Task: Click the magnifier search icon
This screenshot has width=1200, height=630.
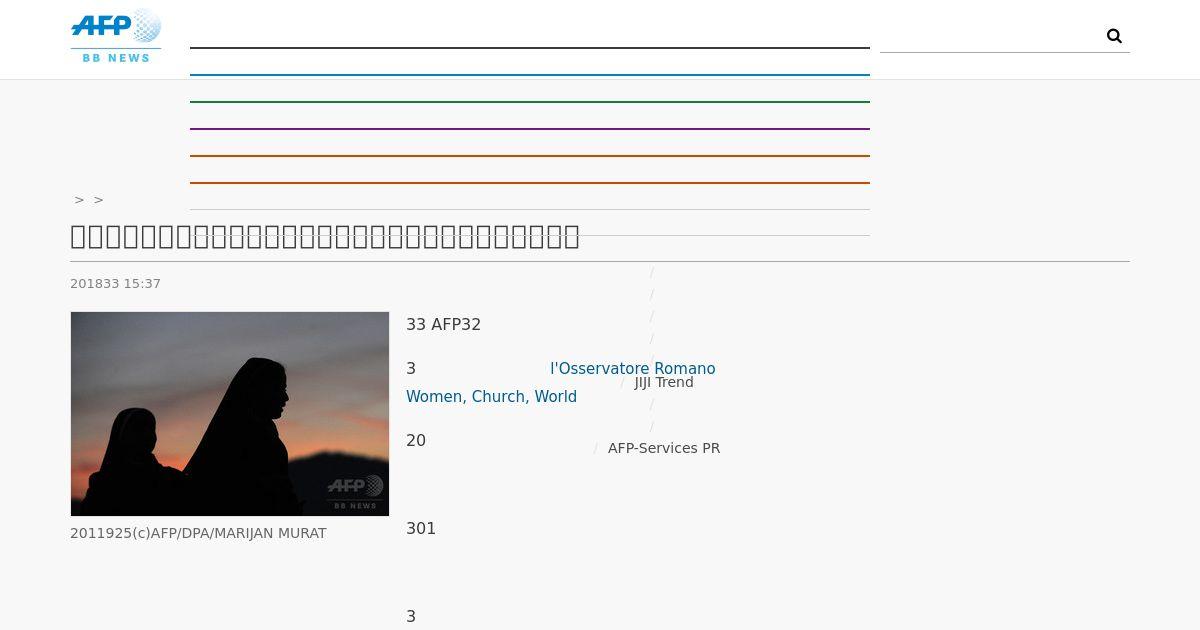Action: click(x=1114, y=36)
